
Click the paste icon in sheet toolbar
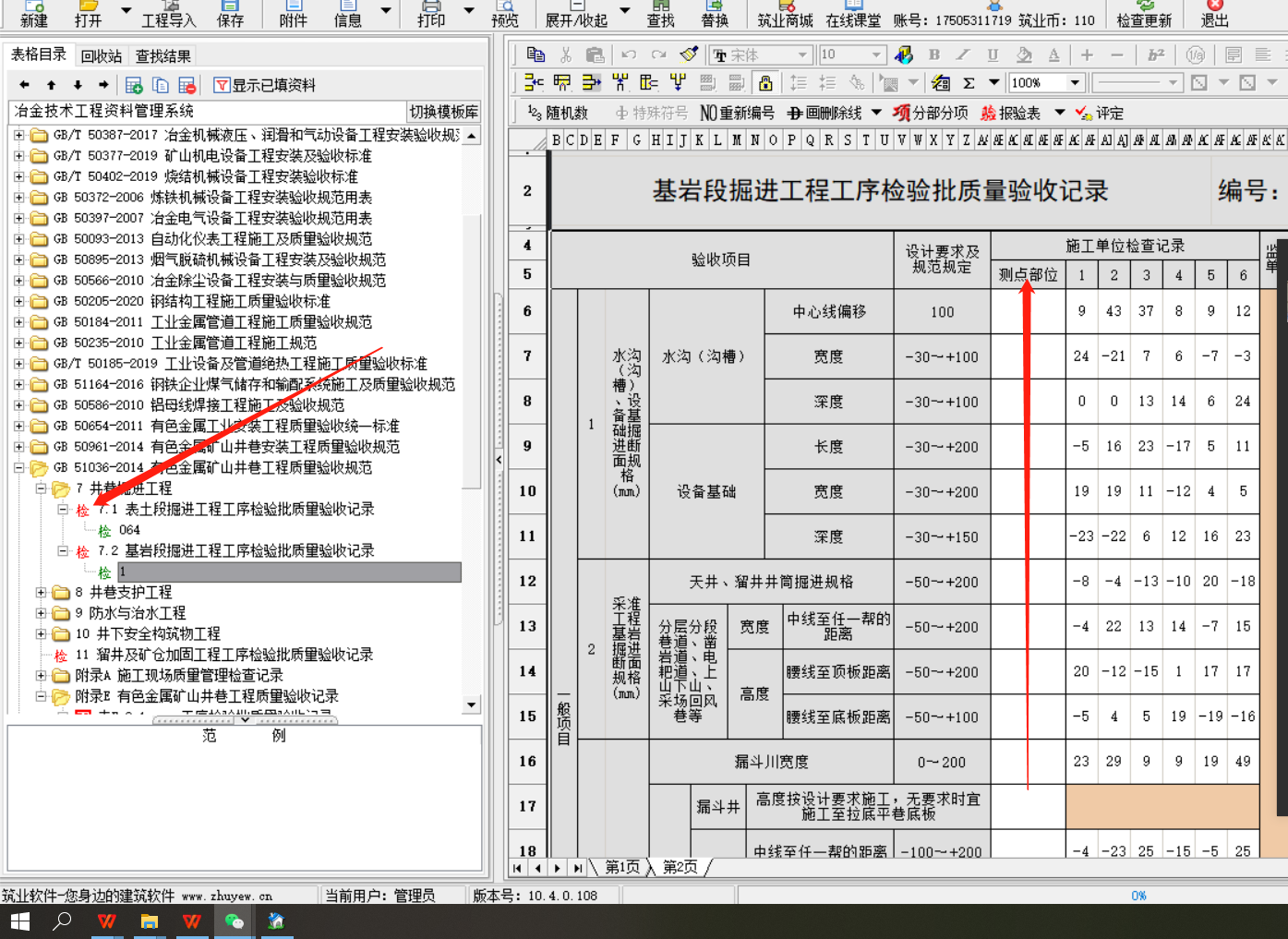point(595,55)
